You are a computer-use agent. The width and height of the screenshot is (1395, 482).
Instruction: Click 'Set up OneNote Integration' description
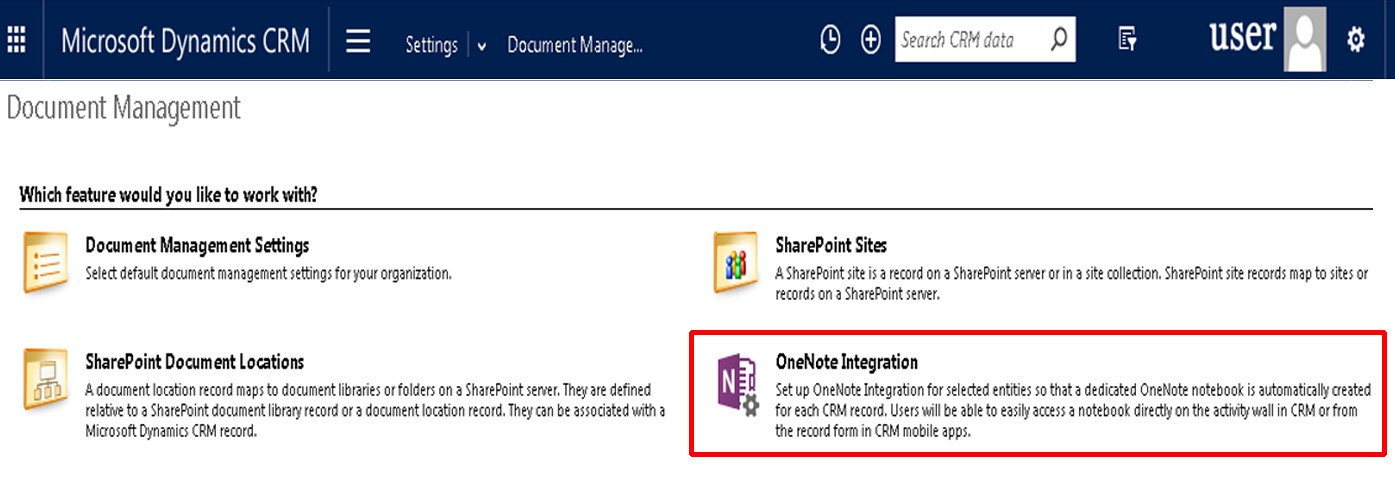tap(1073, 410)
